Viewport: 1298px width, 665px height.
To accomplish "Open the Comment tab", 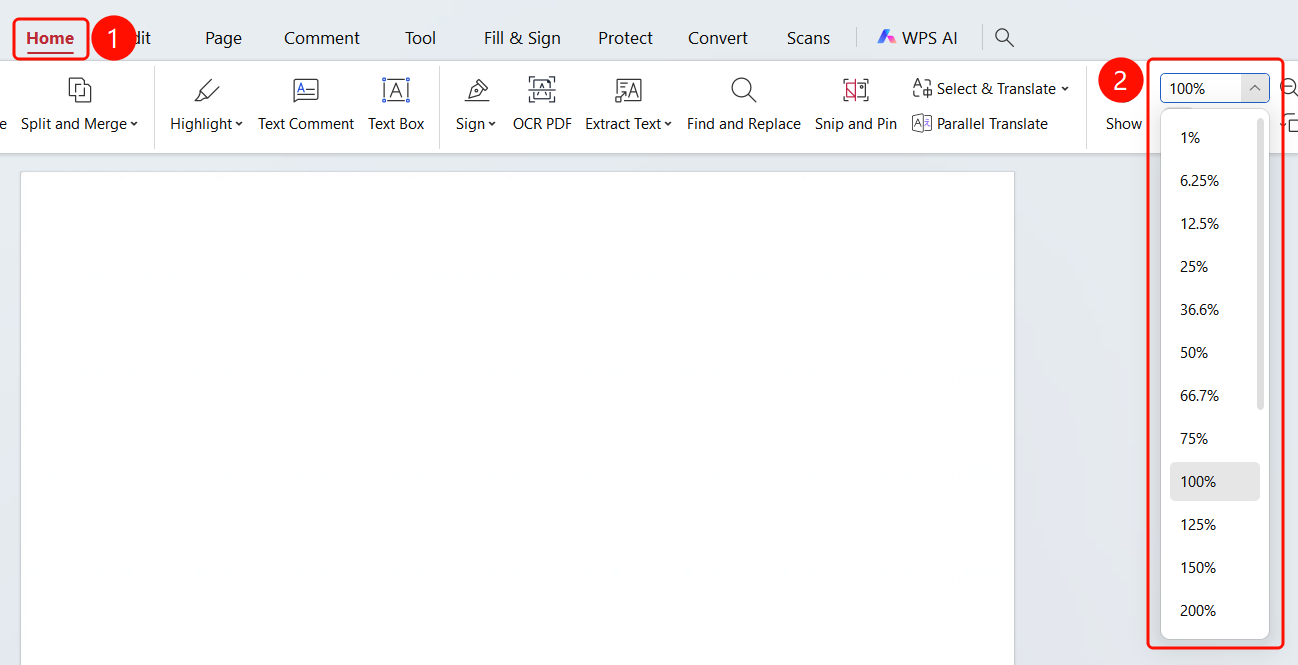I will pos(322,38).
